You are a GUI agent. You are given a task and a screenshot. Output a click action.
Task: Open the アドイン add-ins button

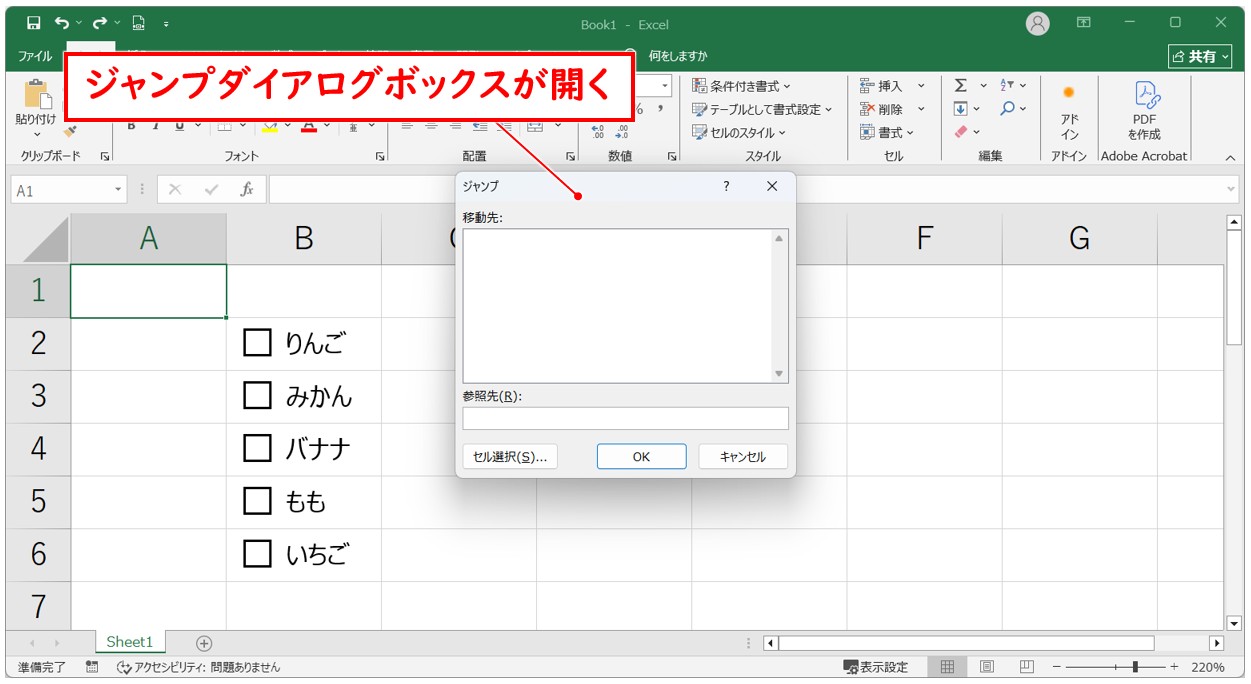tap(1069, 112)
